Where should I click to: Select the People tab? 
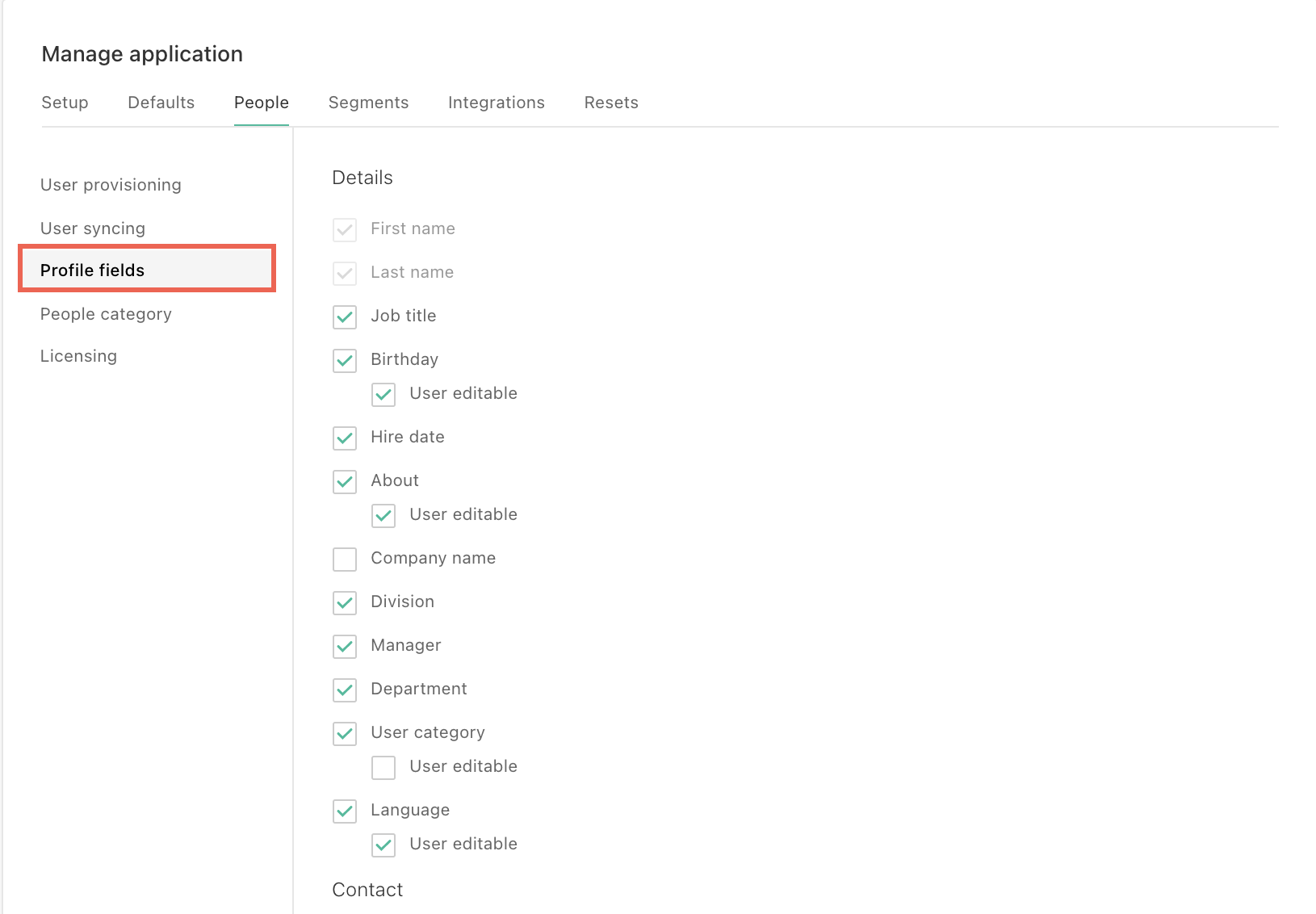click(x=262, y=103)
